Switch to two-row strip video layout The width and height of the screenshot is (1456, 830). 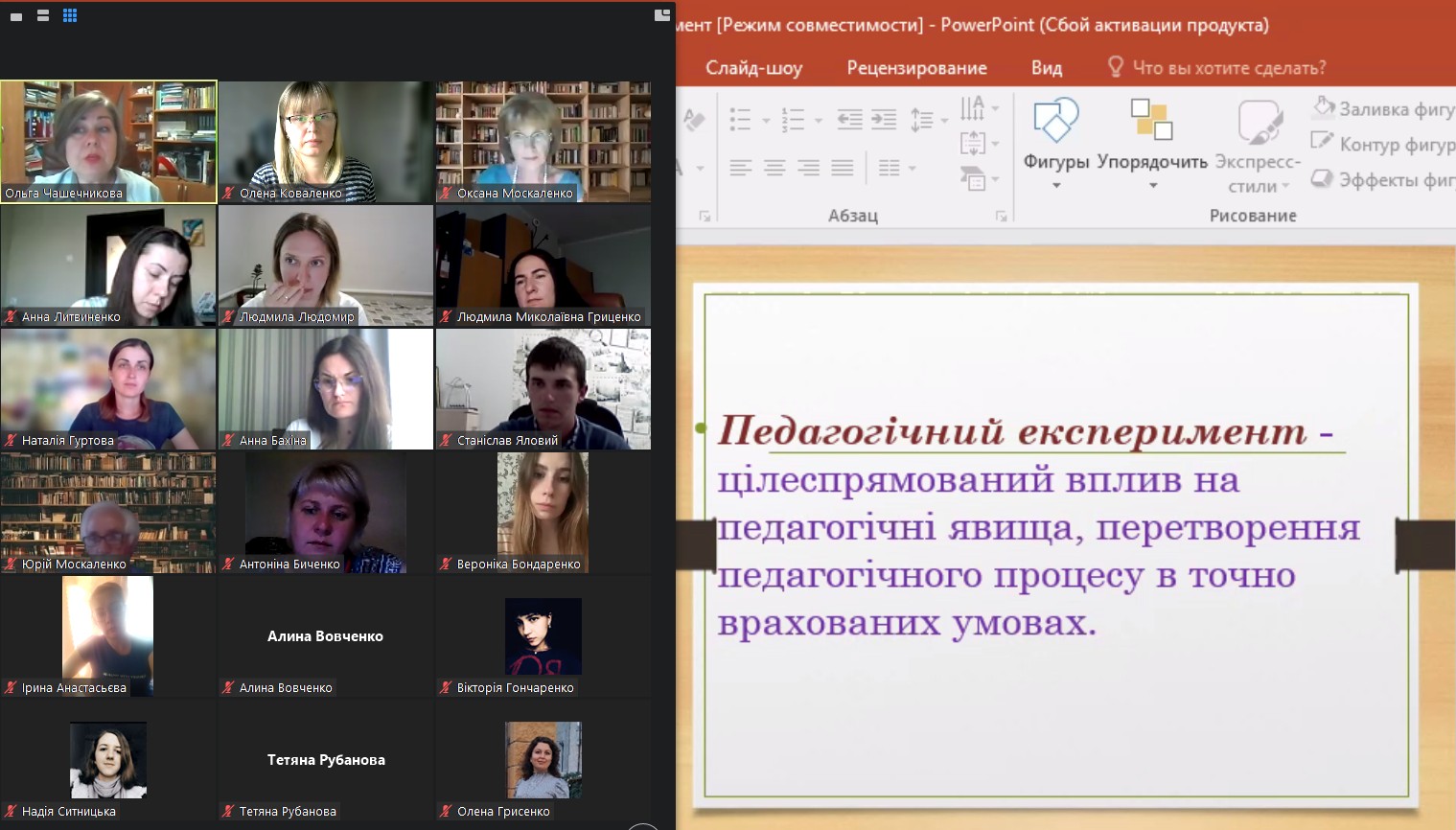(43, 15)
